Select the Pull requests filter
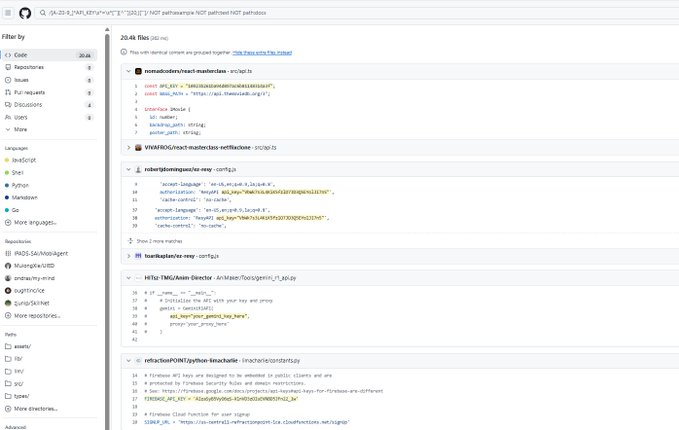Screen dimensions: 679x430 49,92
